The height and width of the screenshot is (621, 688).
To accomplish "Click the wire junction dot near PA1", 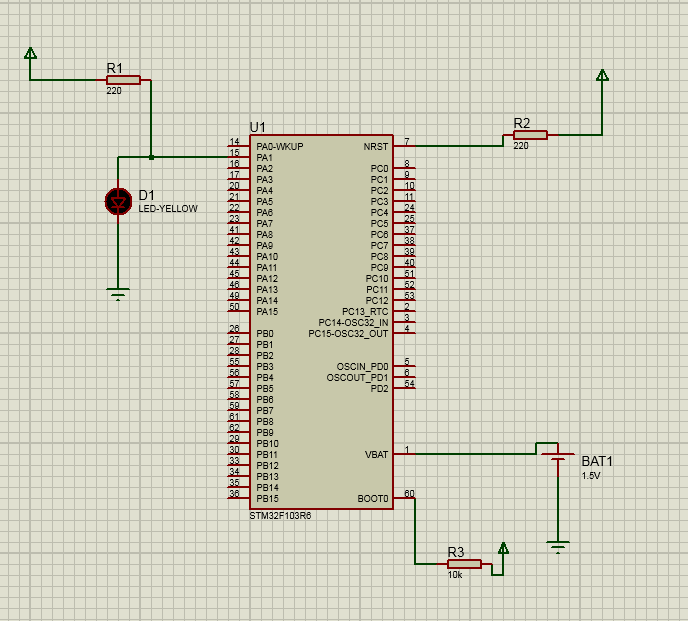I will pyautogui.click(x=151, y=157).
